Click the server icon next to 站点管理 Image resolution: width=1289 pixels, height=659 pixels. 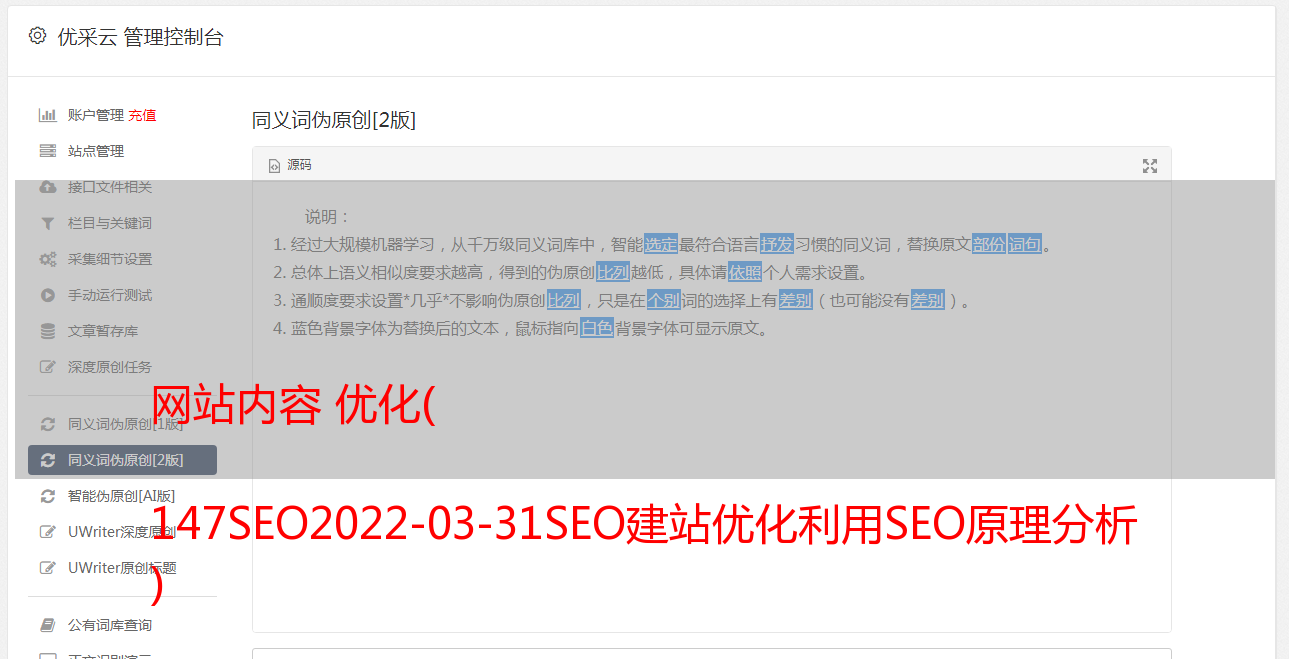pyautogui.click(x=47, y=151)
